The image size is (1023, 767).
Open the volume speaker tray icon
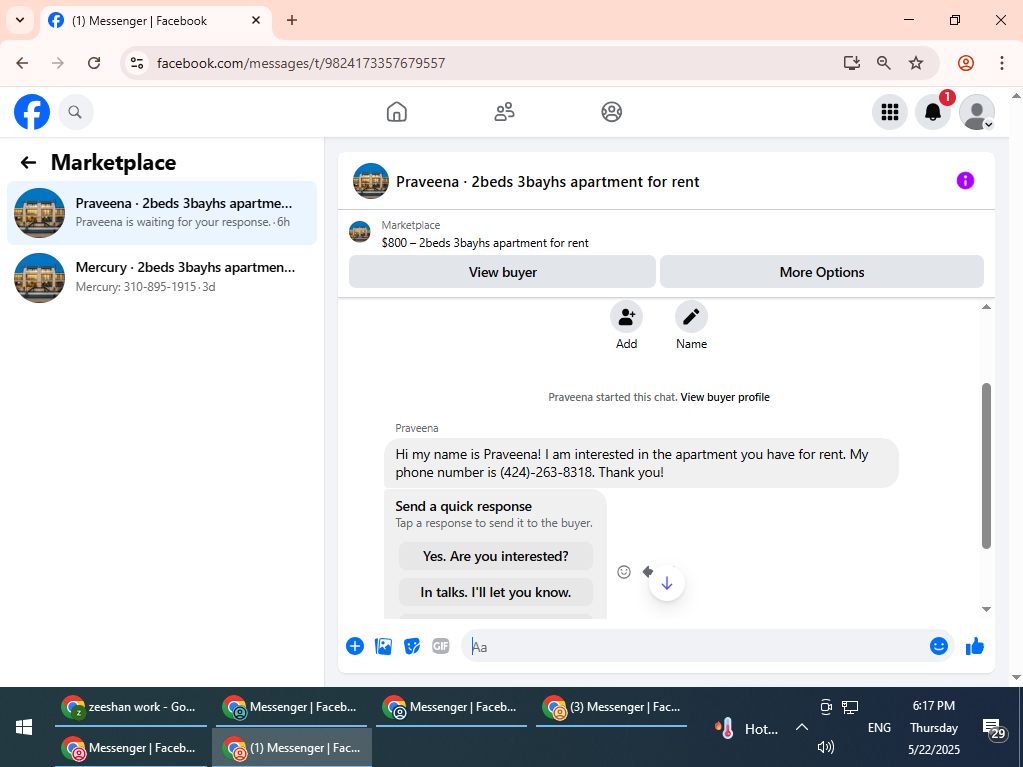(x=825, y=747)
